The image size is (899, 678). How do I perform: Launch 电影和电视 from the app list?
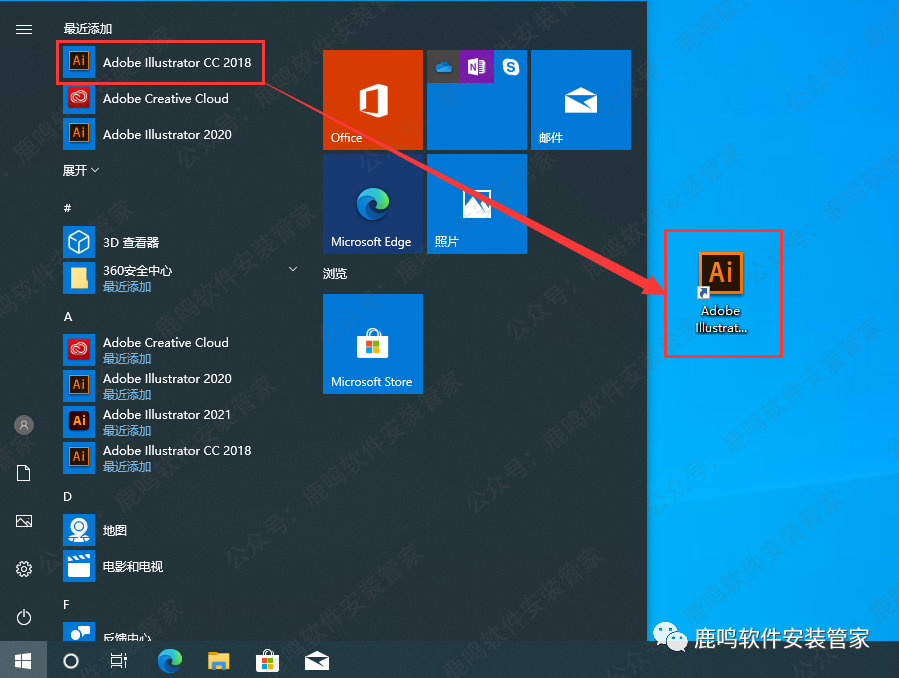(132, 566)
